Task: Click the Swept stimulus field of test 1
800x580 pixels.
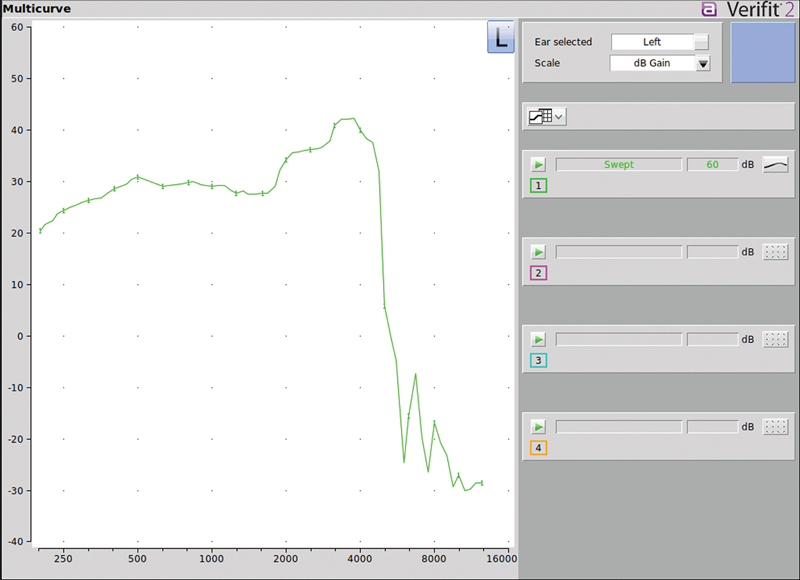Action: [619, 165]
